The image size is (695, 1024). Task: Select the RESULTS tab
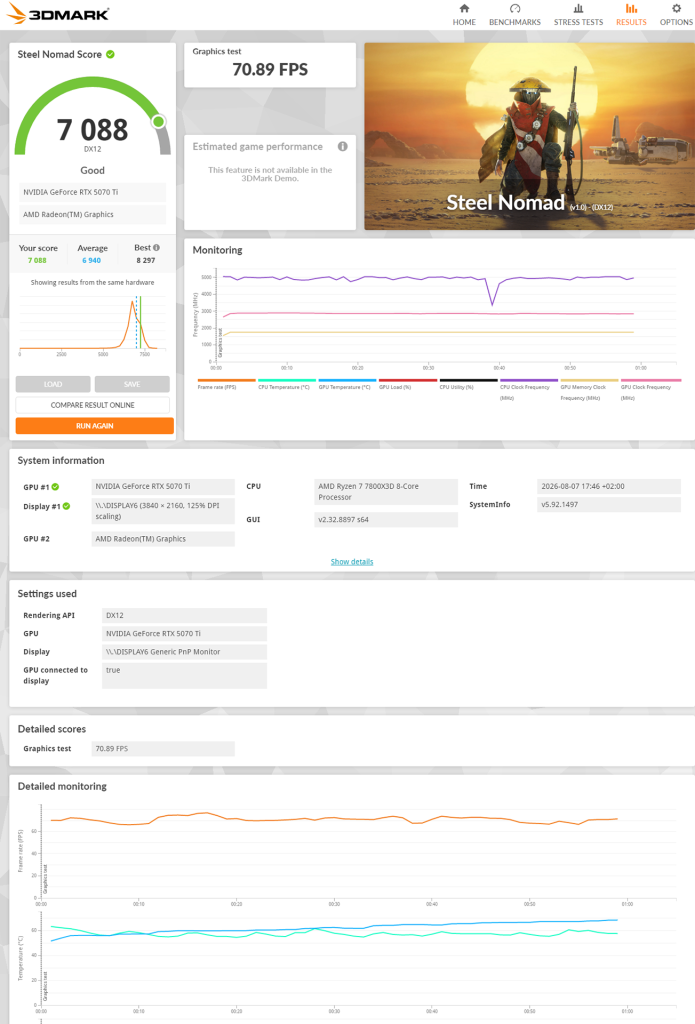[631, 14]
